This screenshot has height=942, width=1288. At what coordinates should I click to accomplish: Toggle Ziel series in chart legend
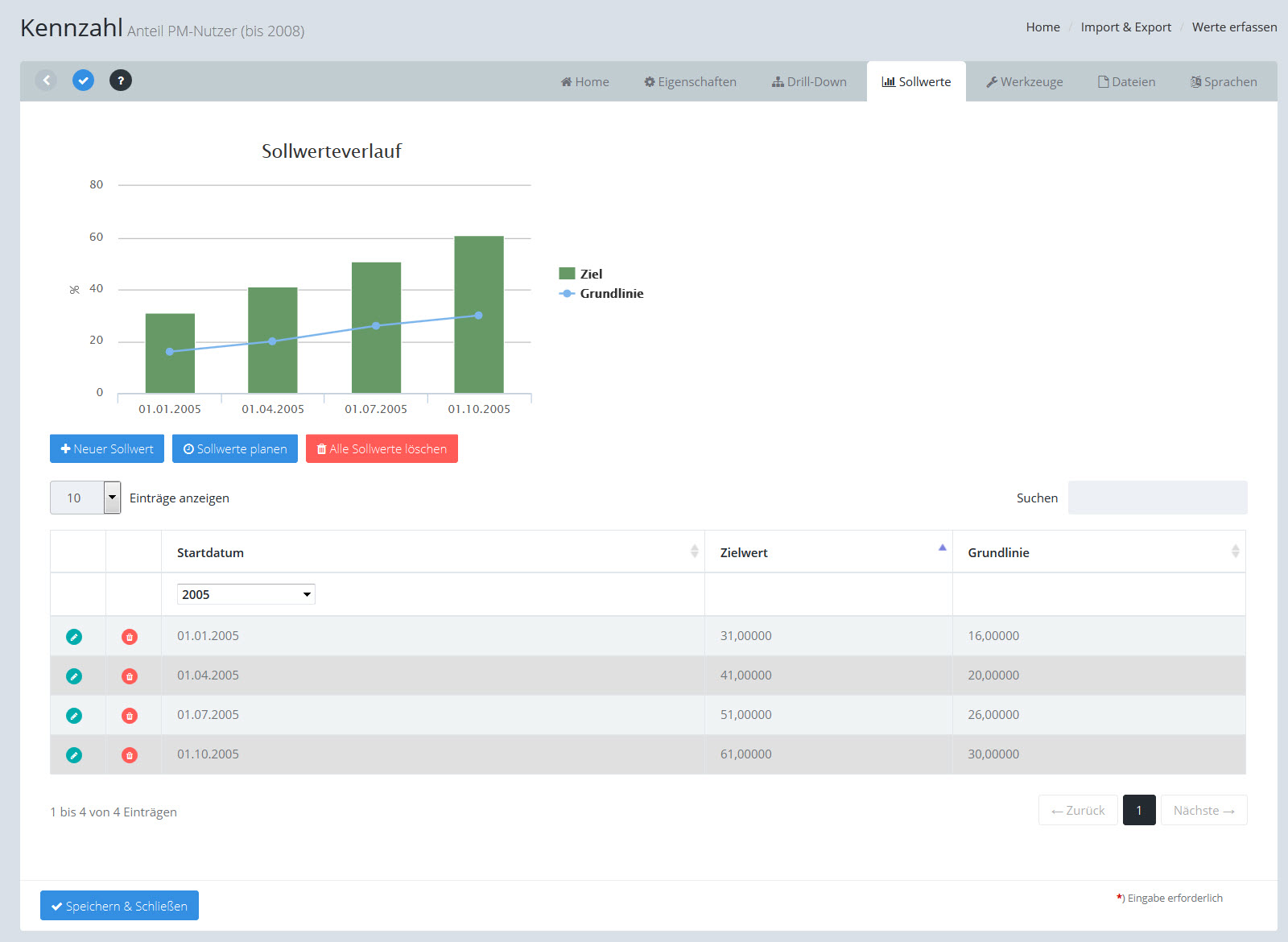(x=590, y=274)
